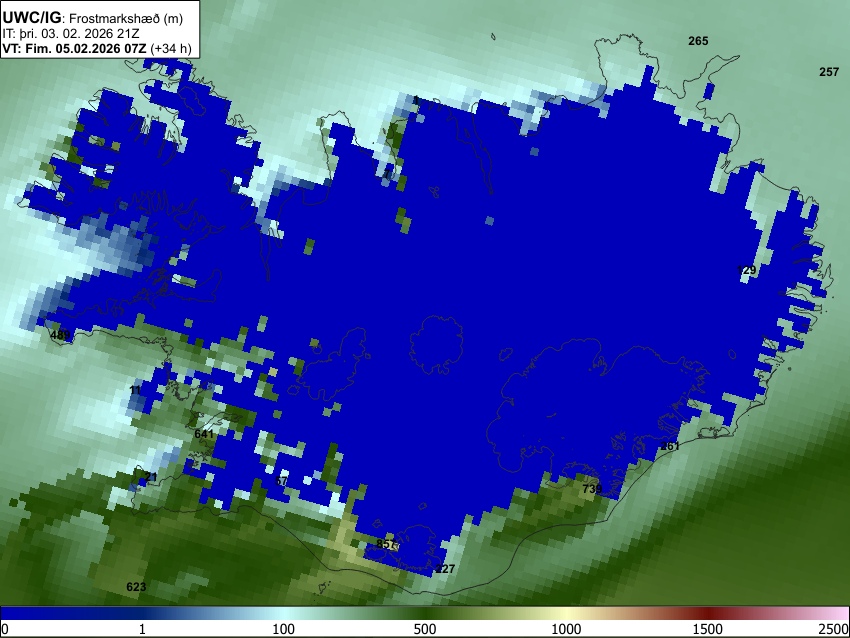Click the map value 257
Screen dimensions: 850x638
click(x=829, y=72)
